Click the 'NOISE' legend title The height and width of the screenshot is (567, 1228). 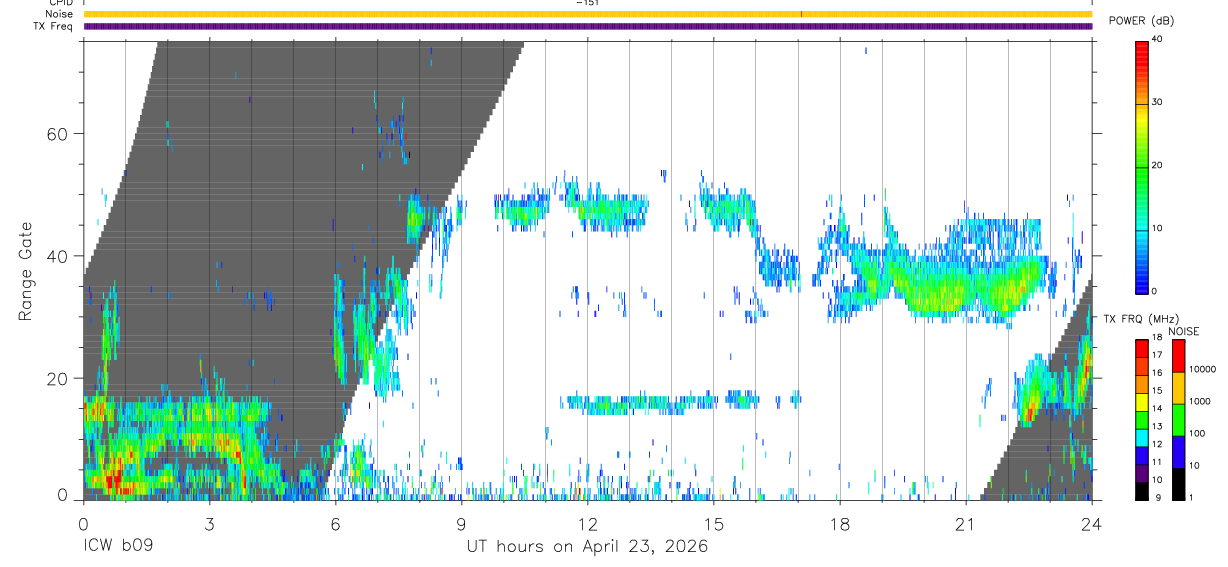(x=1183, y=331)
